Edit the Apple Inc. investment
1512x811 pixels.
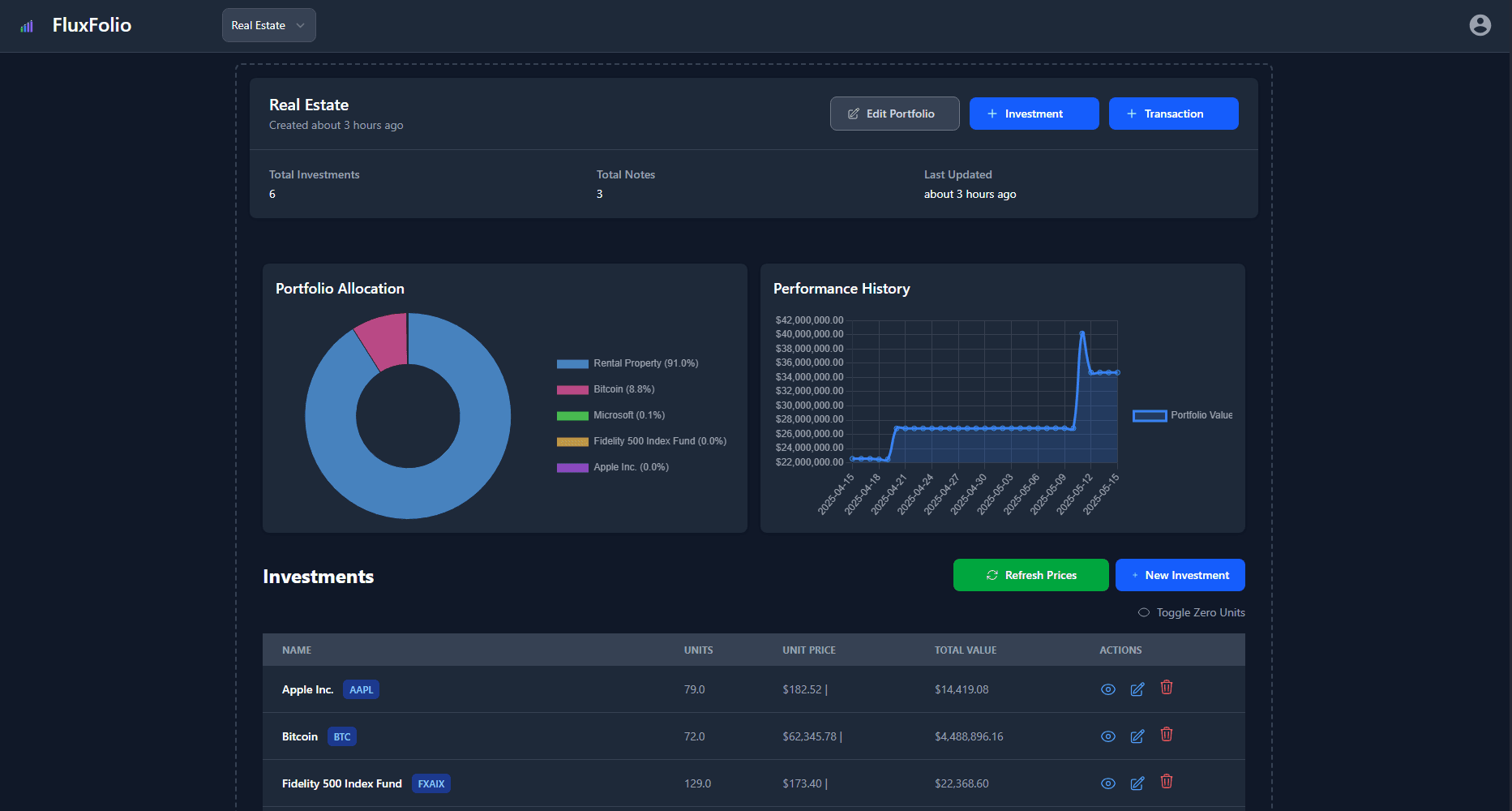coord(1137,689)
